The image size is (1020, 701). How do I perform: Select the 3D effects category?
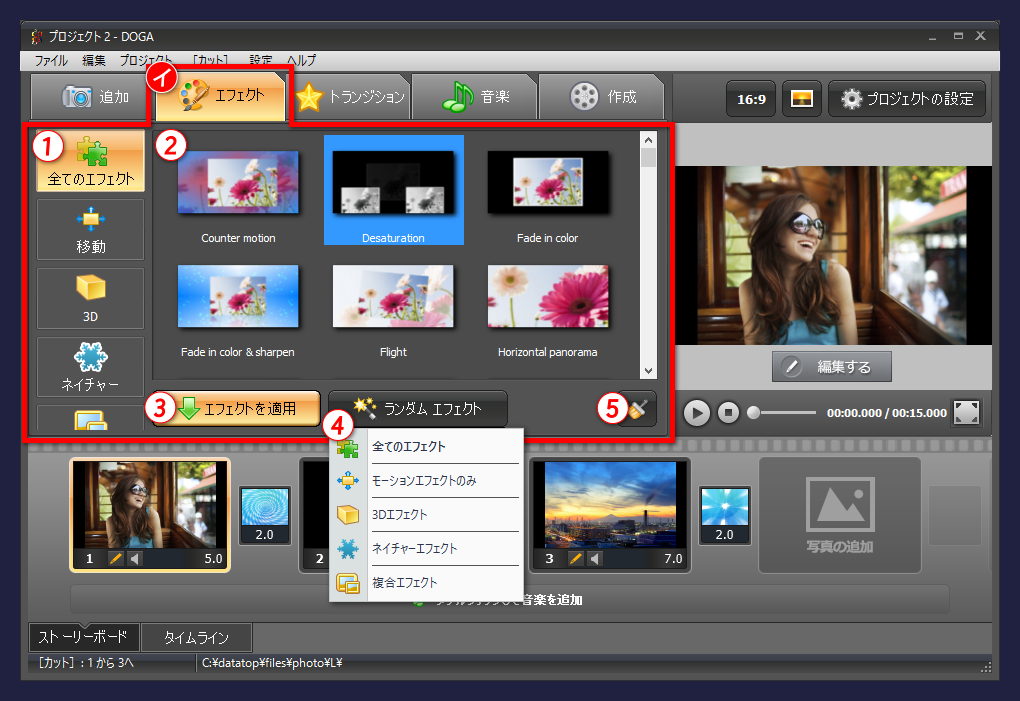[90, 297]
